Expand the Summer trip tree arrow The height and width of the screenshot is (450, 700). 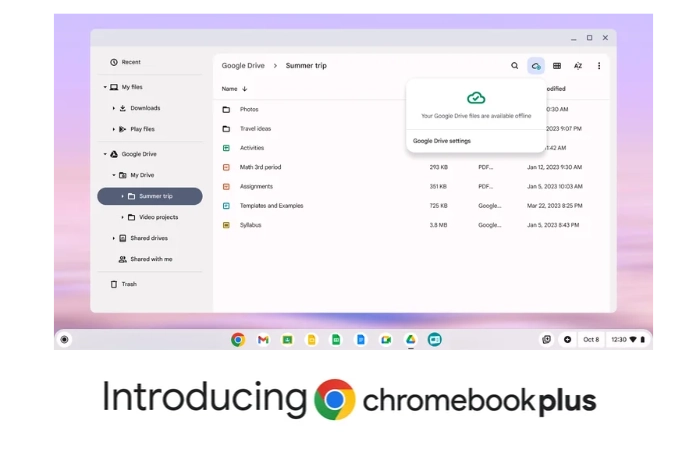(122, 196)
